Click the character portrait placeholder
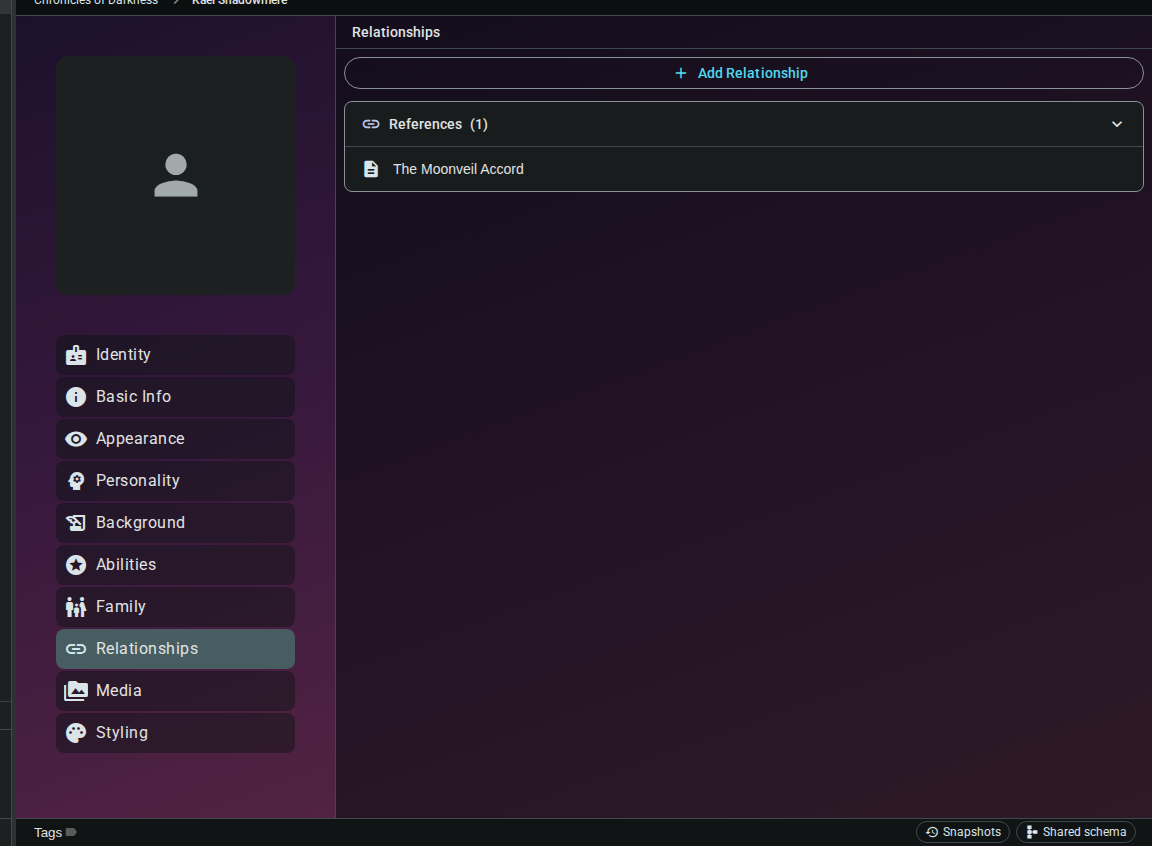Screen dimensions: 1152x846 tap(176, 176)
